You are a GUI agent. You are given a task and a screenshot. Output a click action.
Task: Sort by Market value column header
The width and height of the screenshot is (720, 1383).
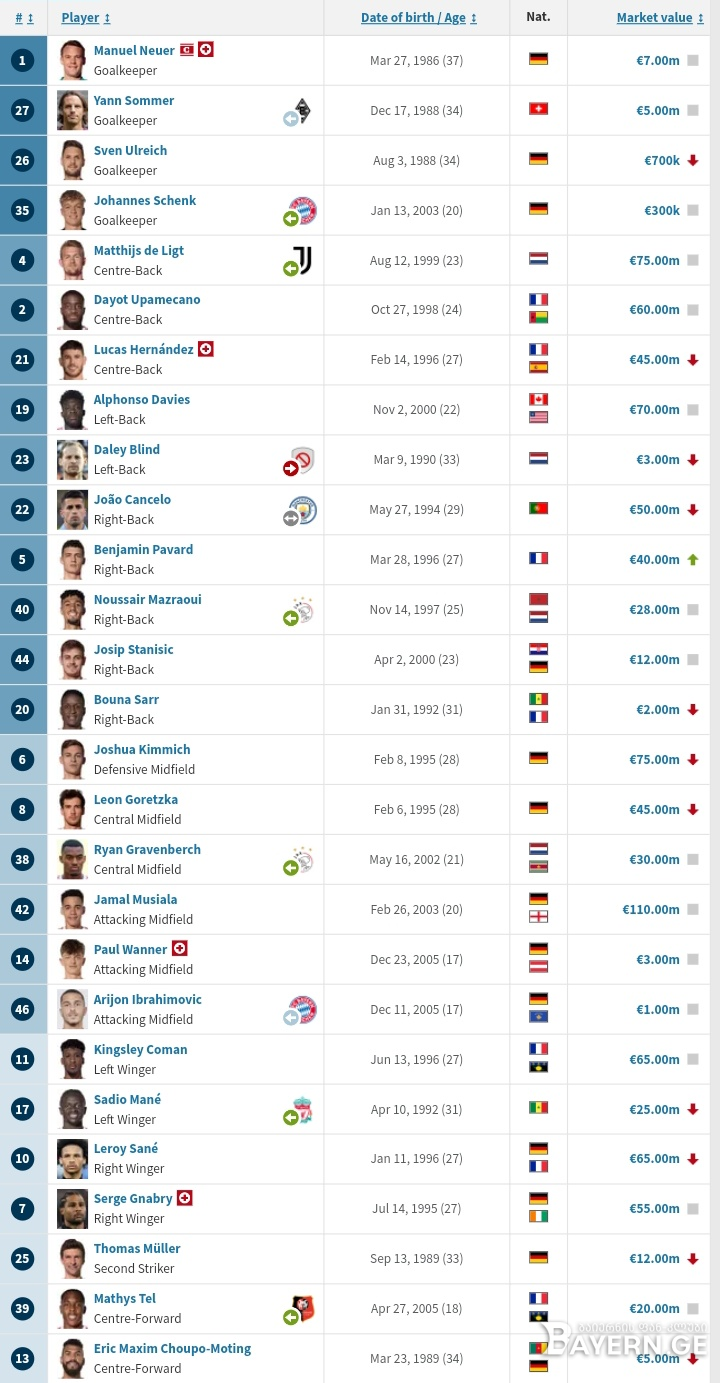coord(660,18)
